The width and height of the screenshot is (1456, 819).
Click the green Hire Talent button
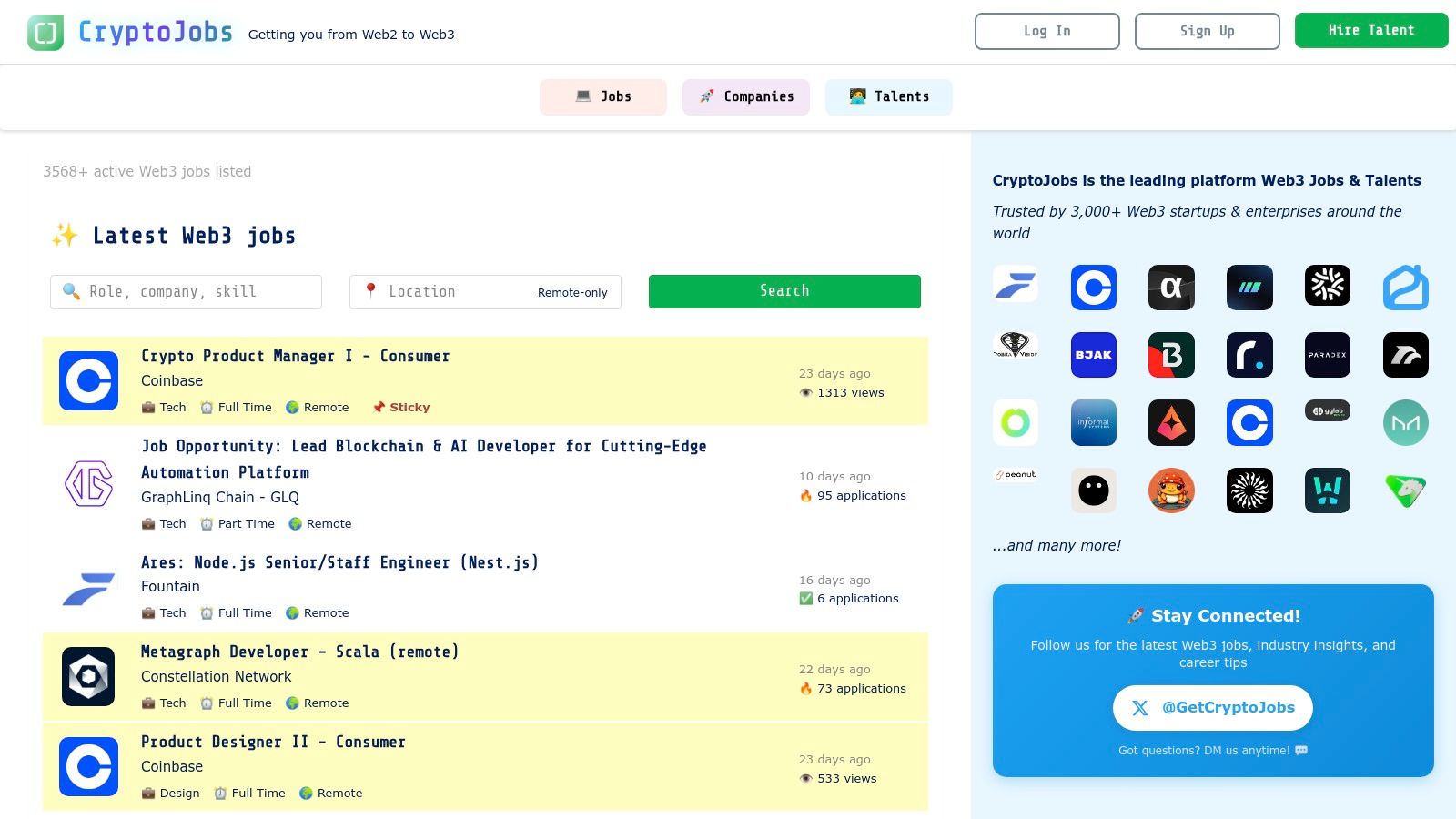(1371, 30)
